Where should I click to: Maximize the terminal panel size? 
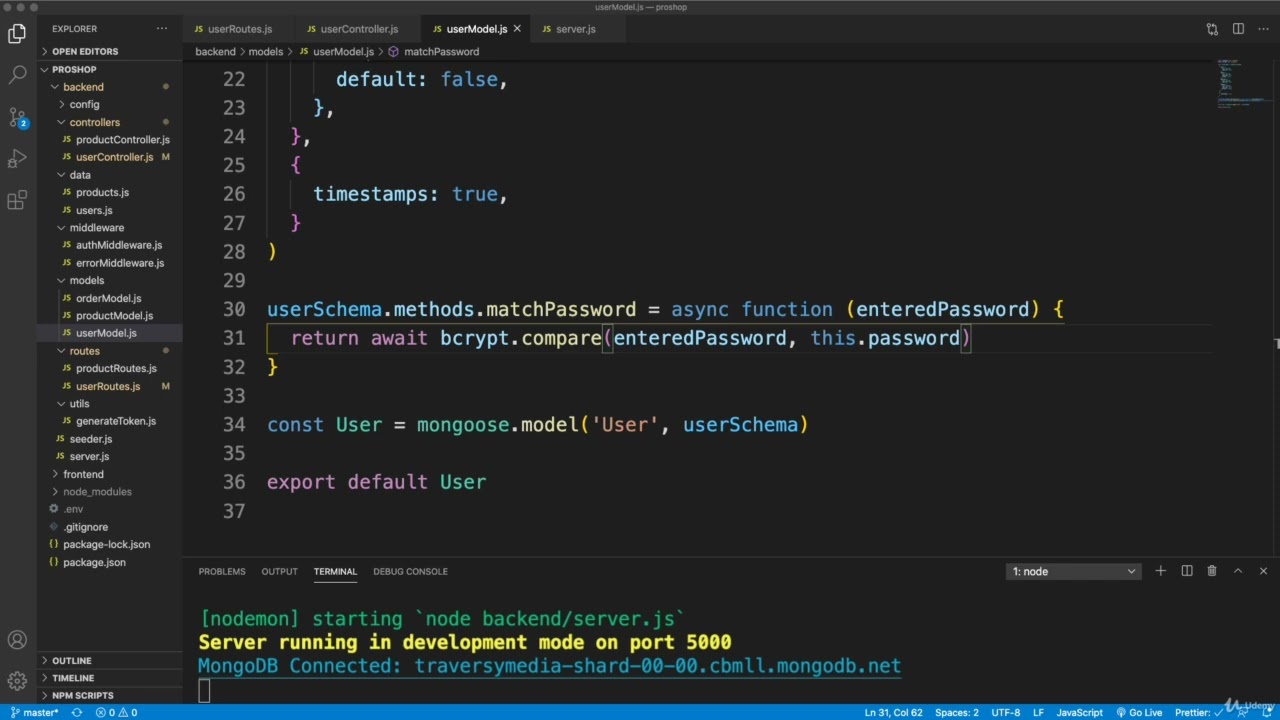pos(1238,571)
